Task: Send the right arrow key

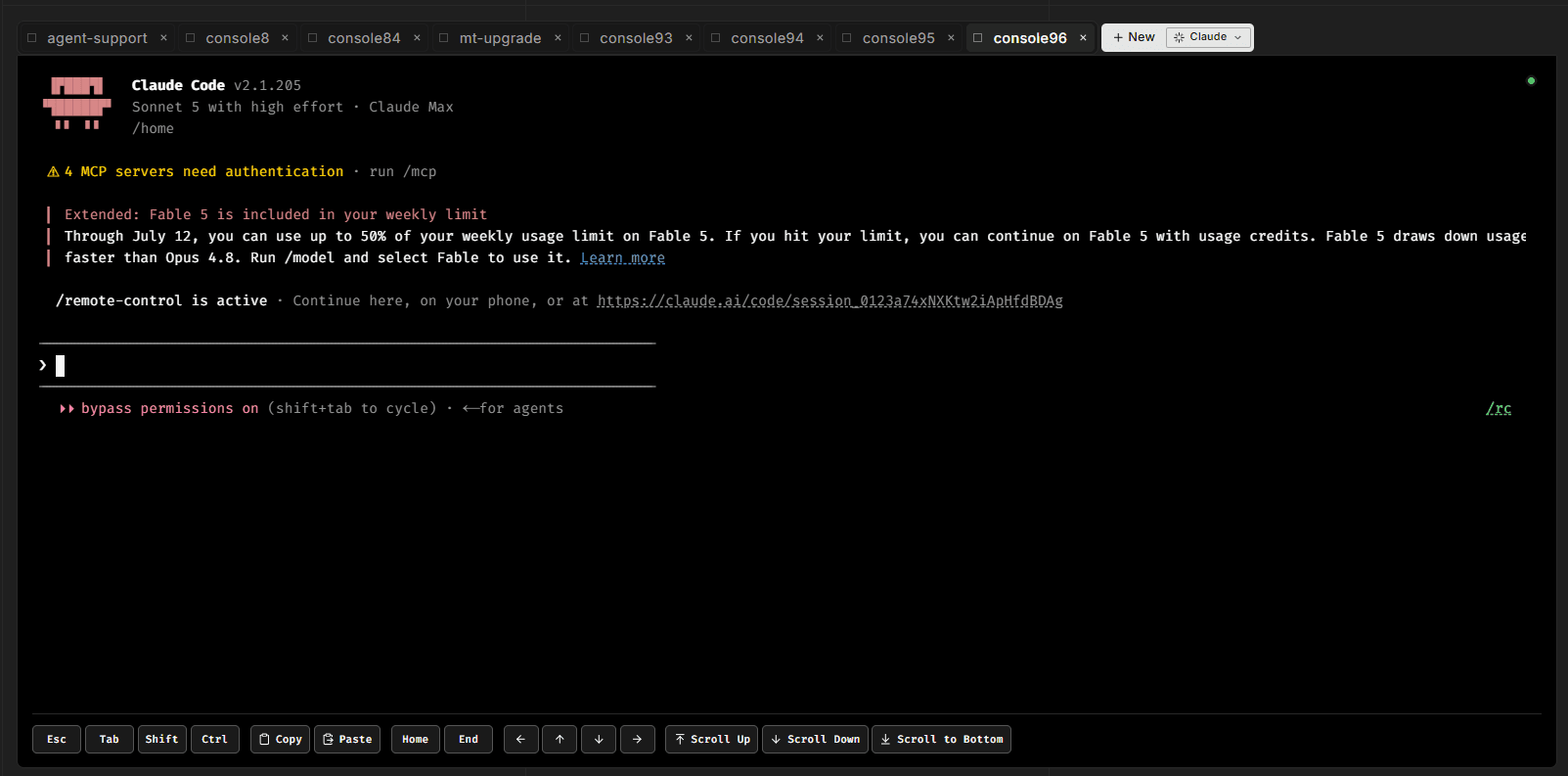Action: click(x=638, y=739)
